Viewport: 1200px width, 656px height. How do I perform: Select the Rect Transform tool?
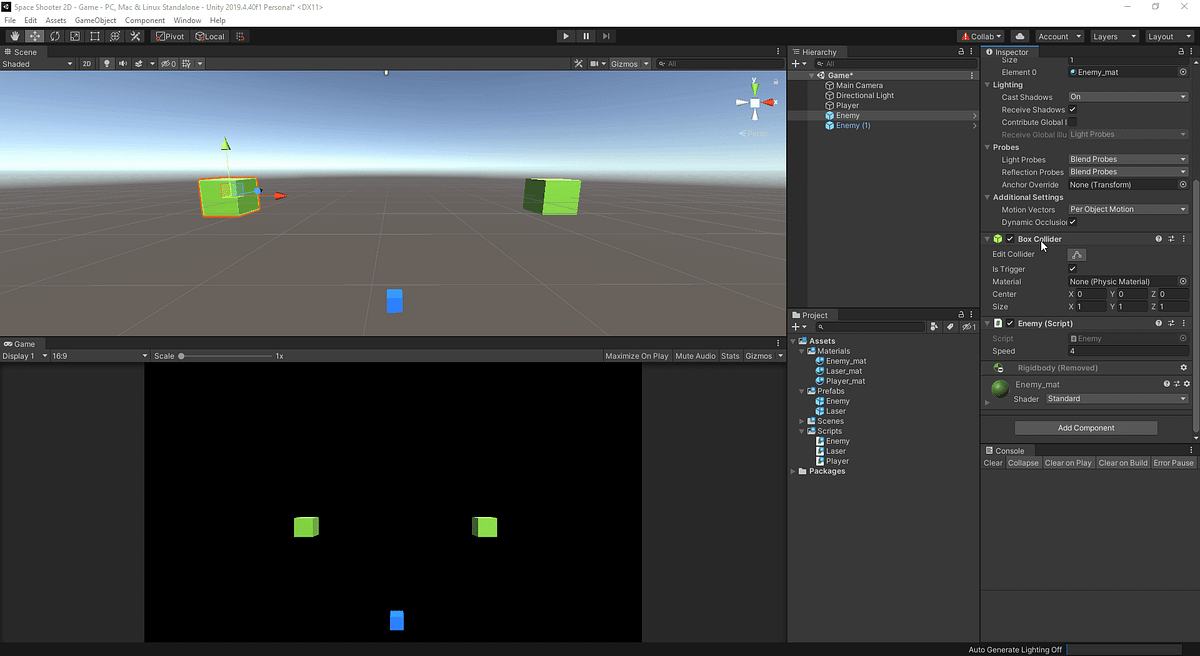(x=93, y=36)
